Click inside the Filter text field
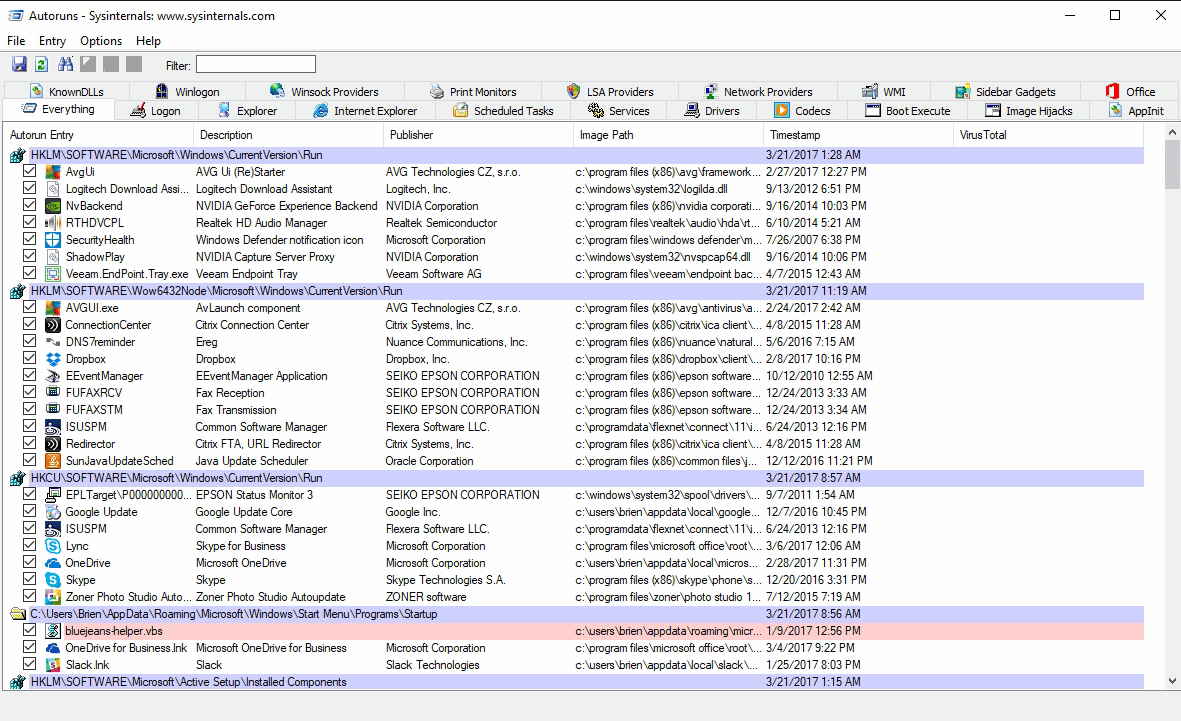Viewport: 1181px width, 721px height. click(255, 65)
